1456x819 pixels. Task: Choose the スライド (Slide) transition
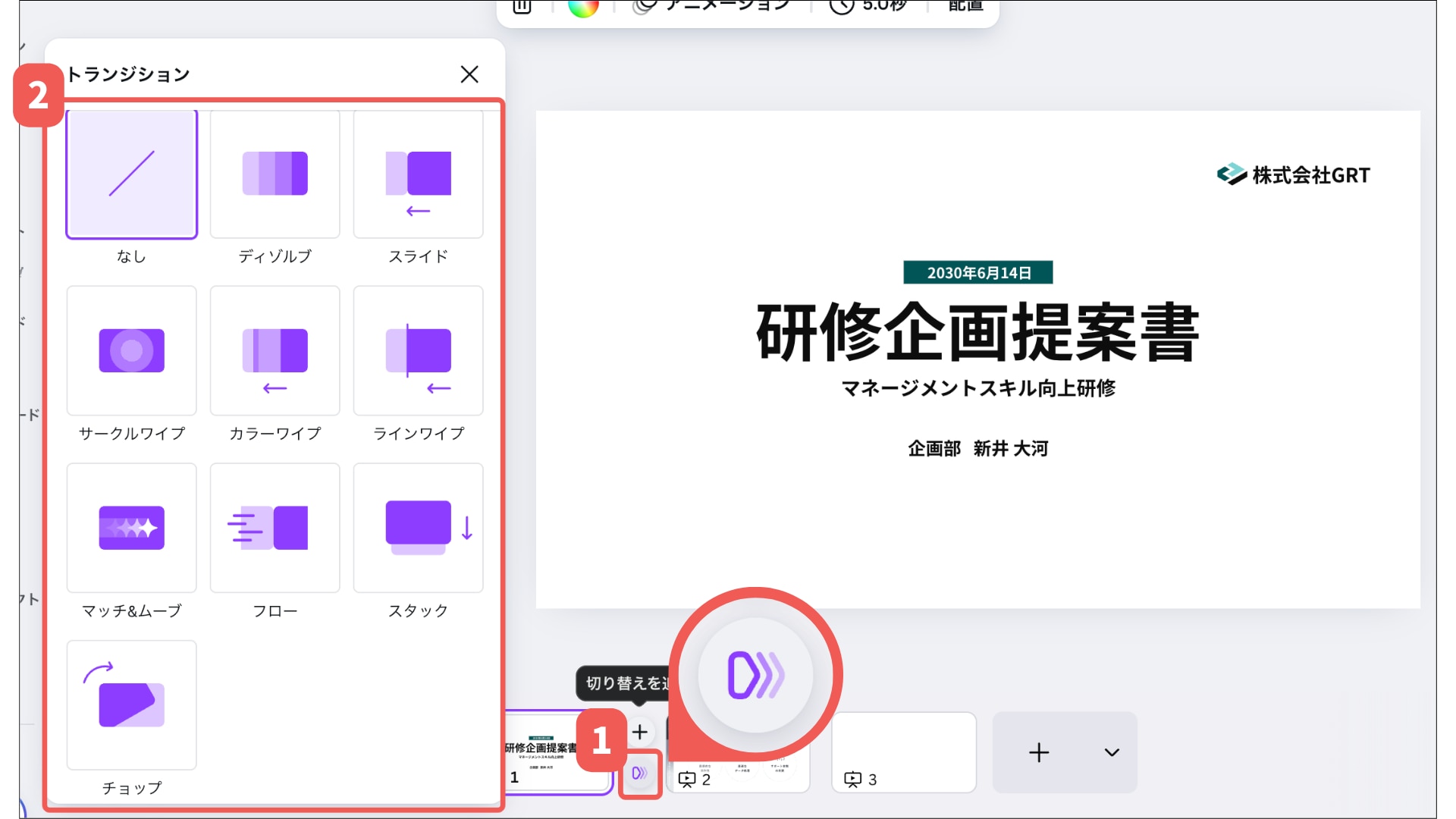click(418, 174)
